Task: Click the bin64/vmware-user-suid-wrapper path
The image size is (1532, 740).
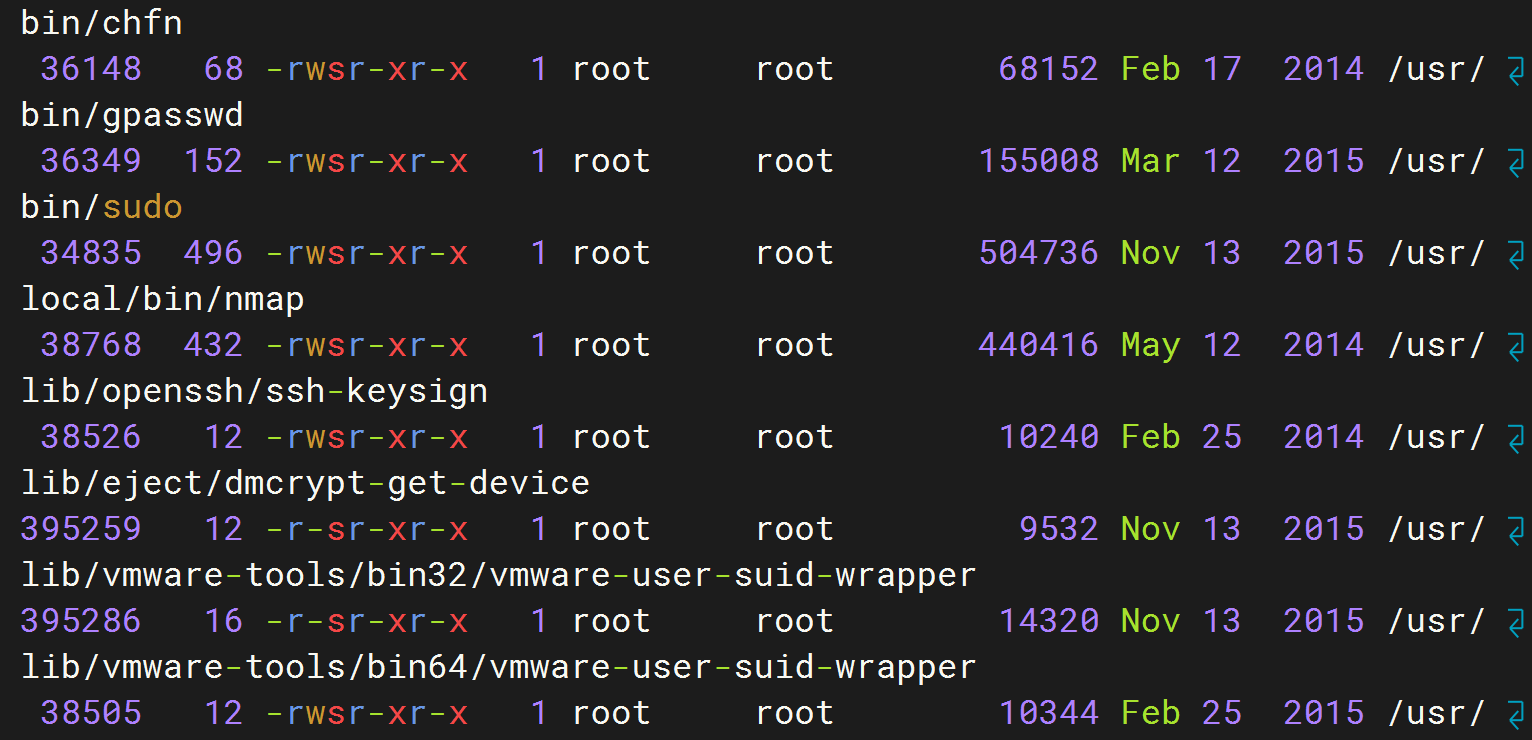Action: coord(498,668)
